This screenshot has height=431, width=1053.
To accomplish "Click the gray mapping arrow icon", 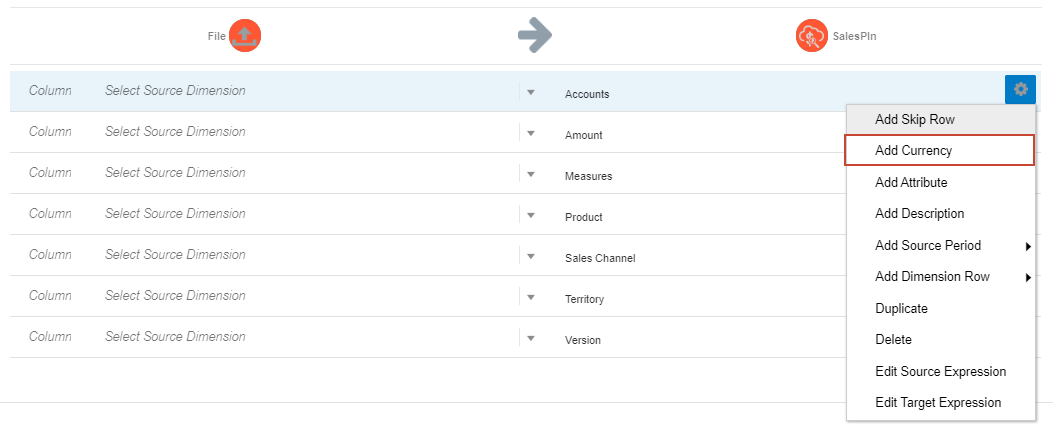I will point(535,36).
